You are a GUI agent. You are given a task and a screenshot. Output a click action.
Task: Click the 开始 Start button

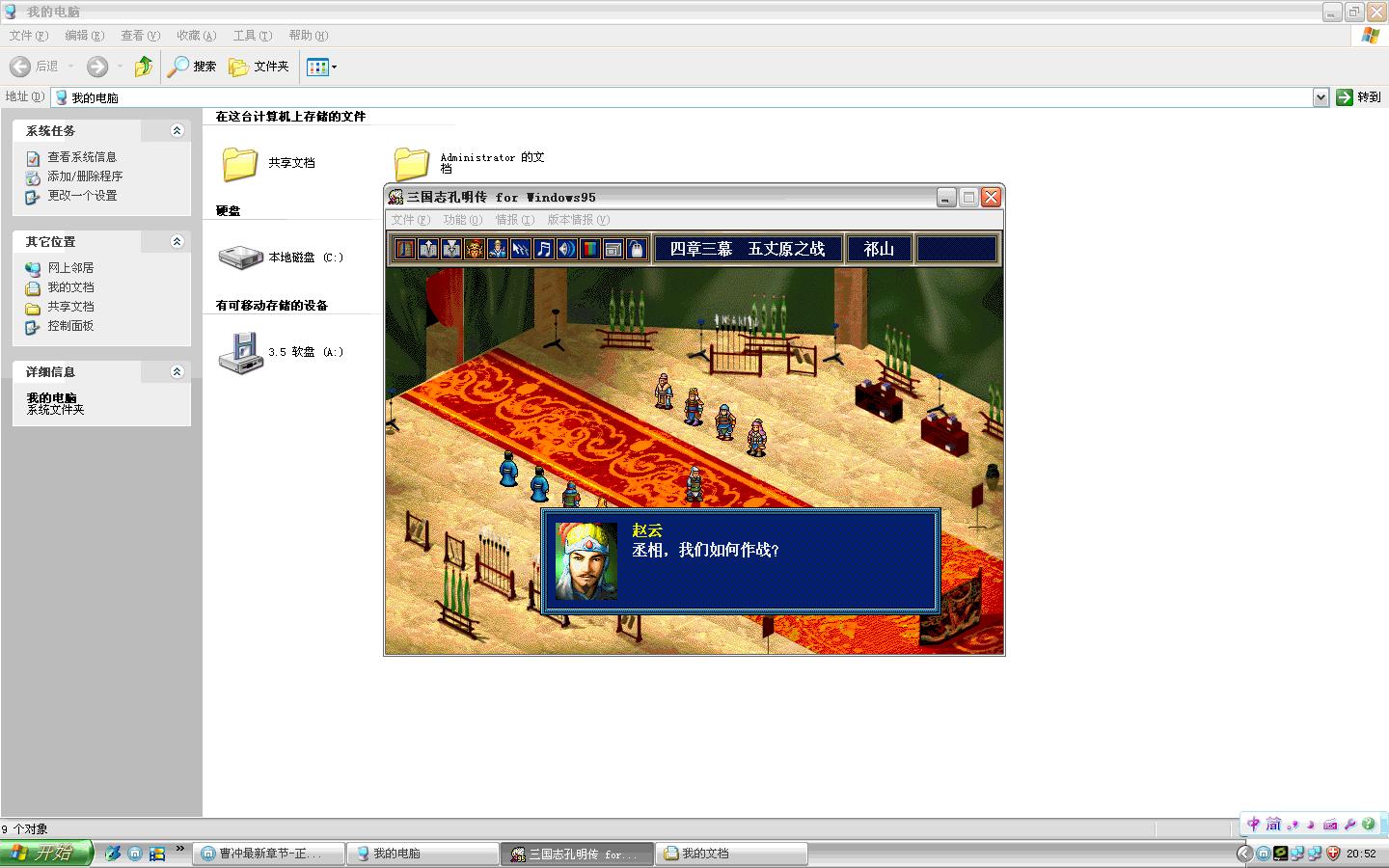click(45, 853)
